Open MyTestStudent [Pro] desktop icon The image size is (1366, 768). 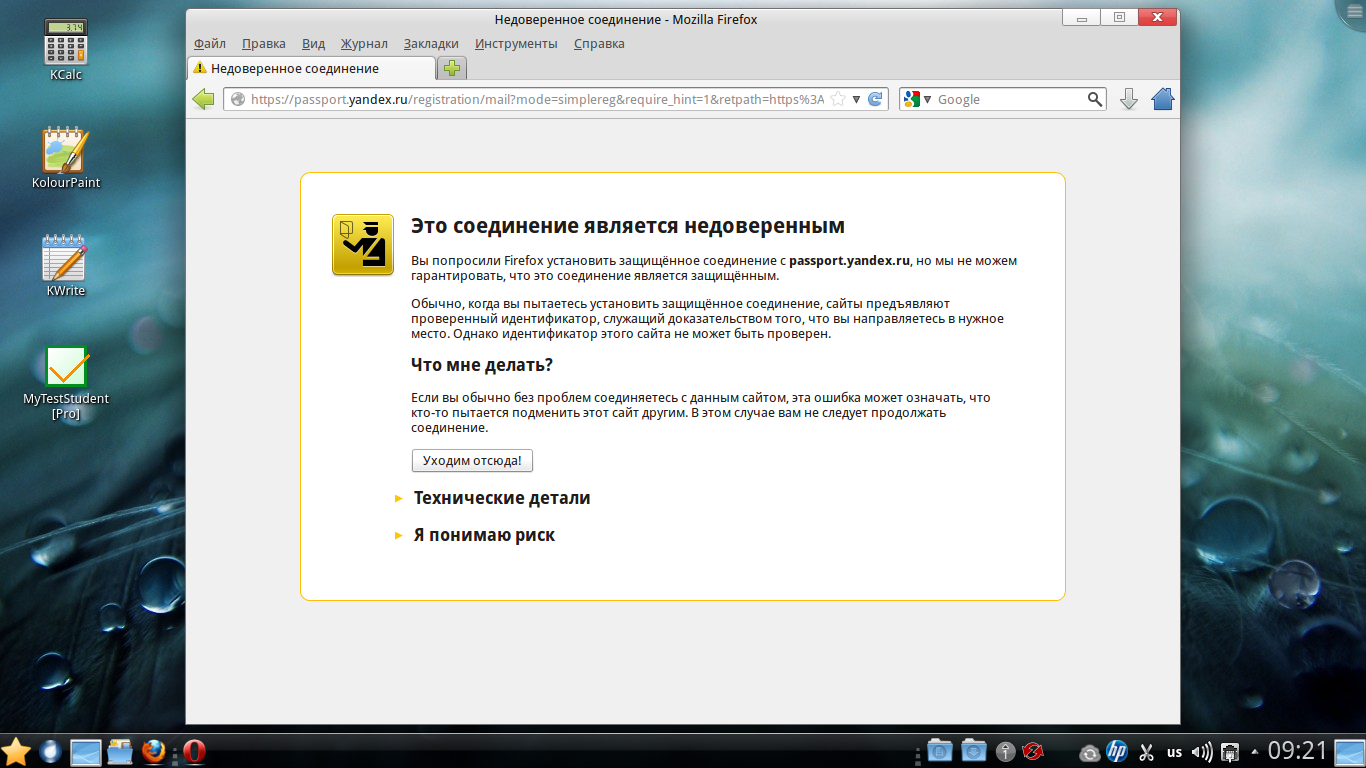(66, 382)
